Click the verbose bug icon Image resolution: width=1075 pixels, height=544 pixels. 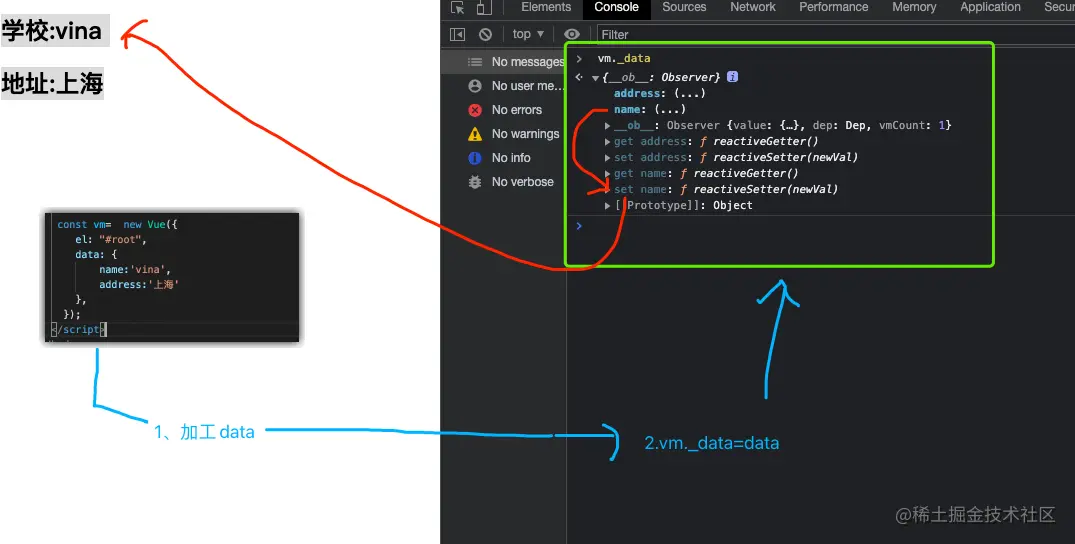pos(475,182)
